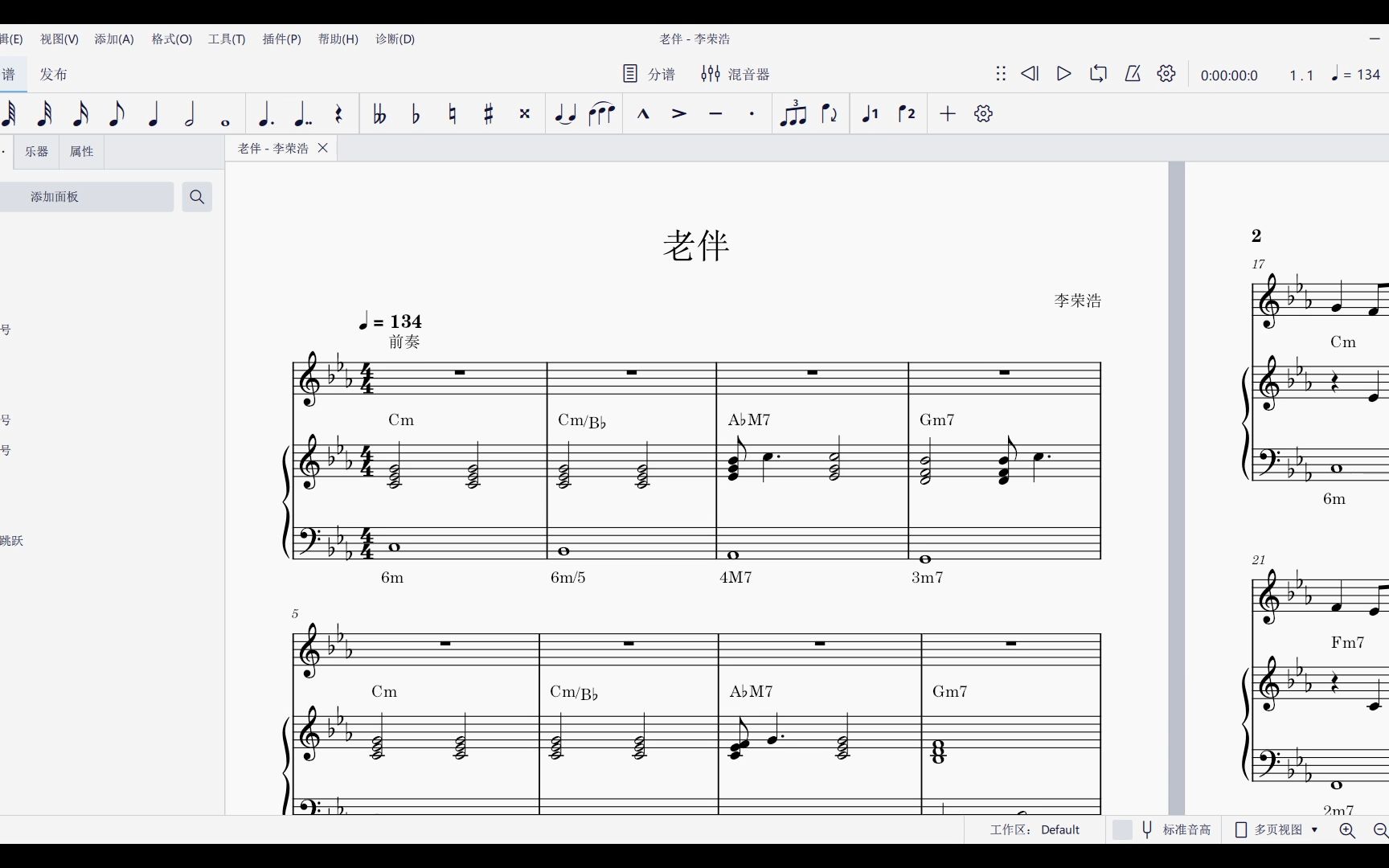Toggle concert pitch (标准音高)
This screenshot has height=868, width=1389.
point(1163,829)
